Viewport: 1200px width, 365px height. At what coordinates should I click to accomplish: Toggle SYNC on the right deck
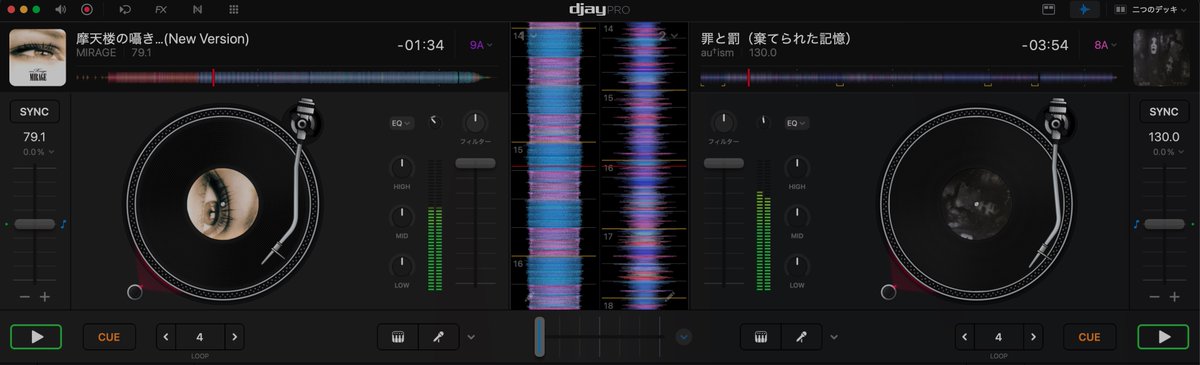[1164, 111]
